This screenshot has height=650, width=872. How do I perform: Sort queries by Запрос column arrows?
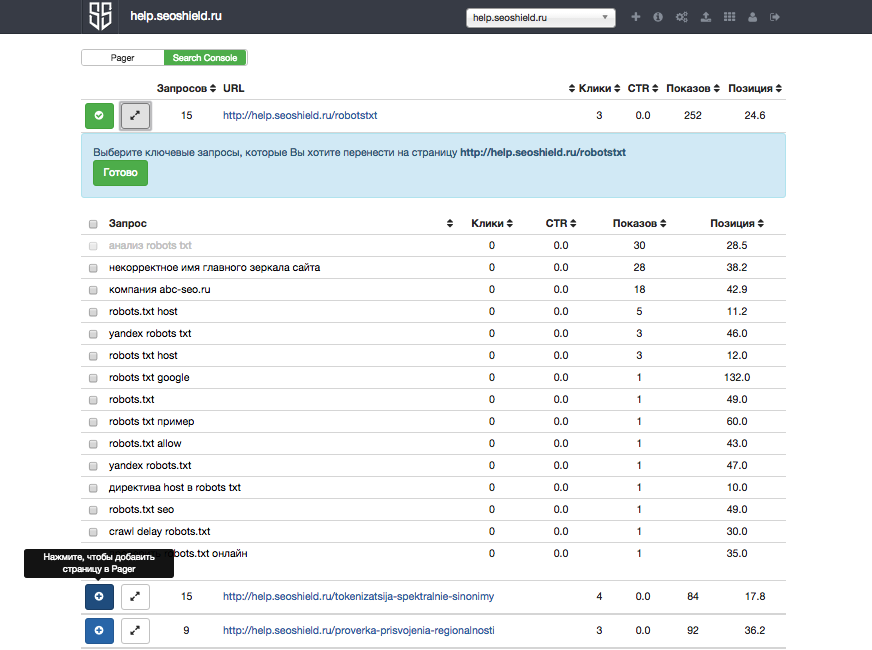click(449, 224)
